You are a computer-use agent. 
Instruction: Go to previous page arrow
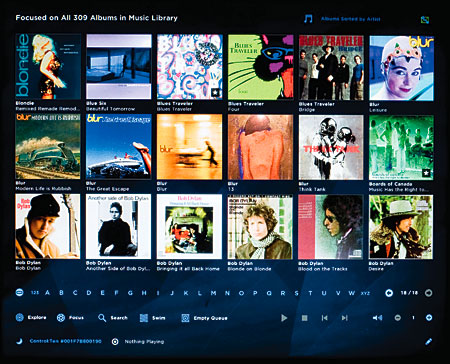click(x=389, y=293)
